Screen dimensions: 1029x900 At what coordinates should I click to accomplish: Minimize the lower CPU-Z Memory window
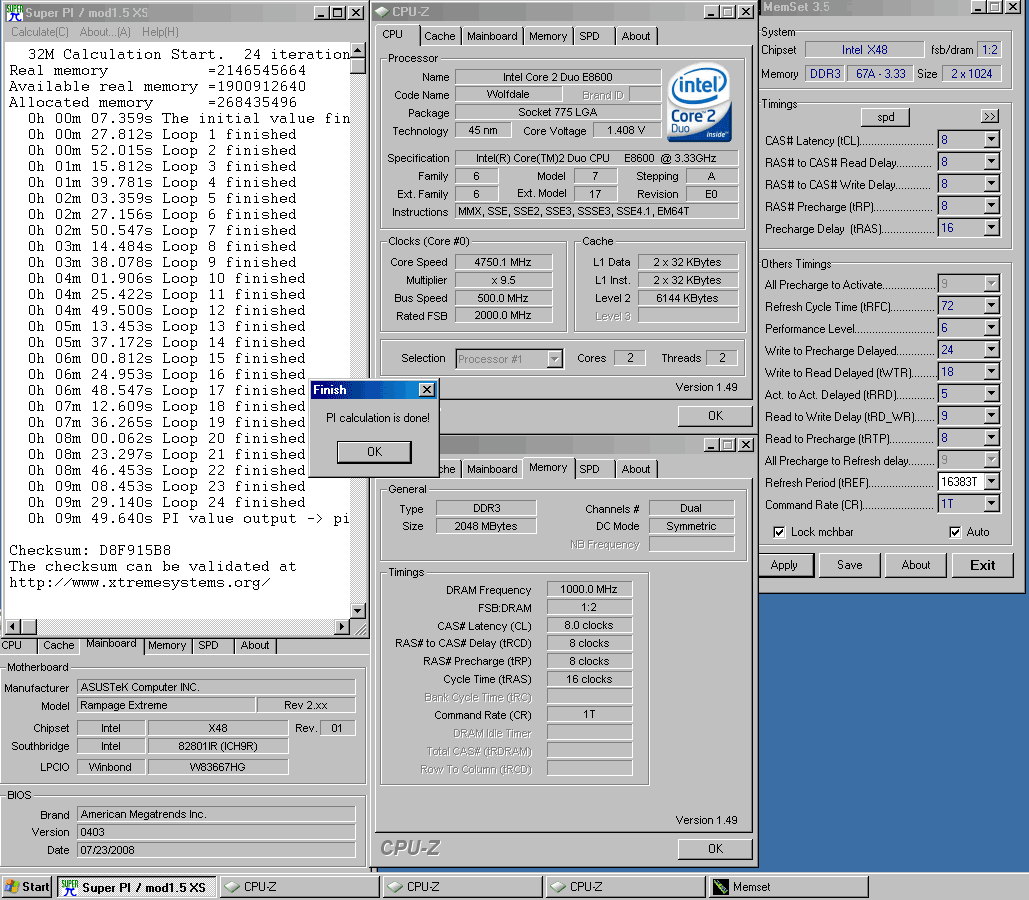pos(711,445)
